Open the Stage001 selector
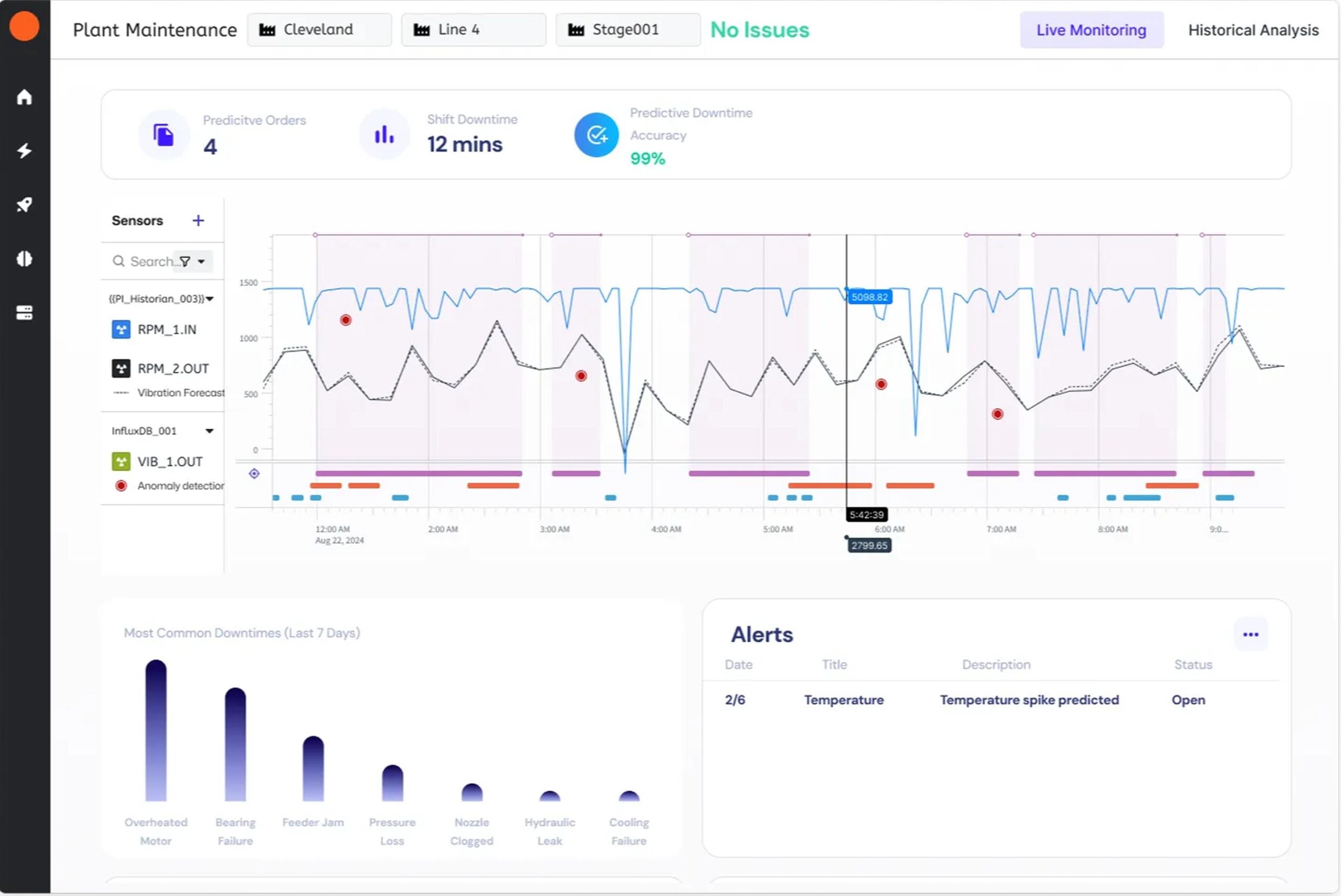Viewport: 1341px width, 896px height. 628,30
